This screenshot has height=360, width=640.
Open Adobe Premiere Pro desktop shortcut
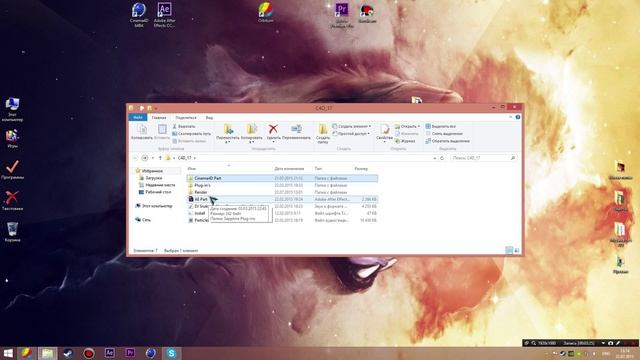click(x=342, y=15)
